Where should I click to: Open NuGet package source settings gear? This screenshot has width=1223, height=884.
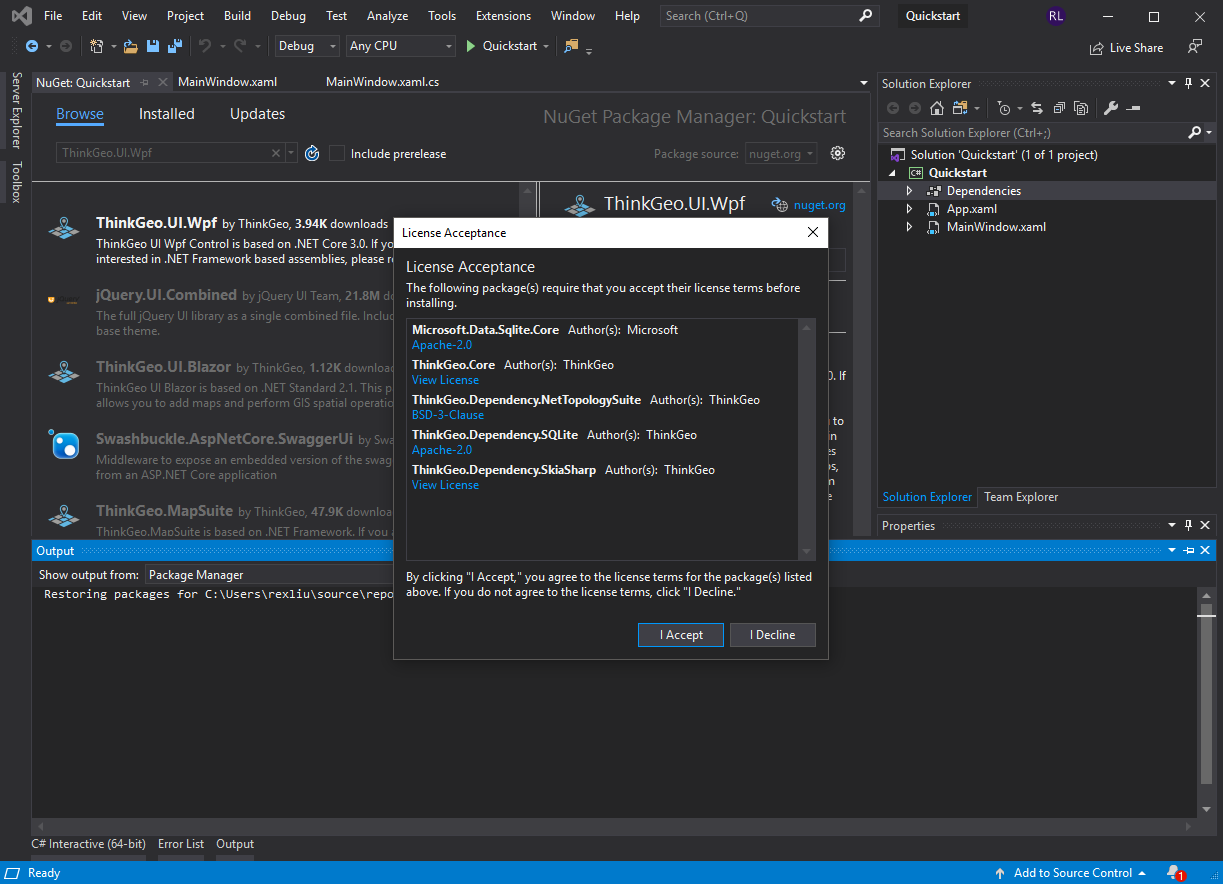coord(838,153)
